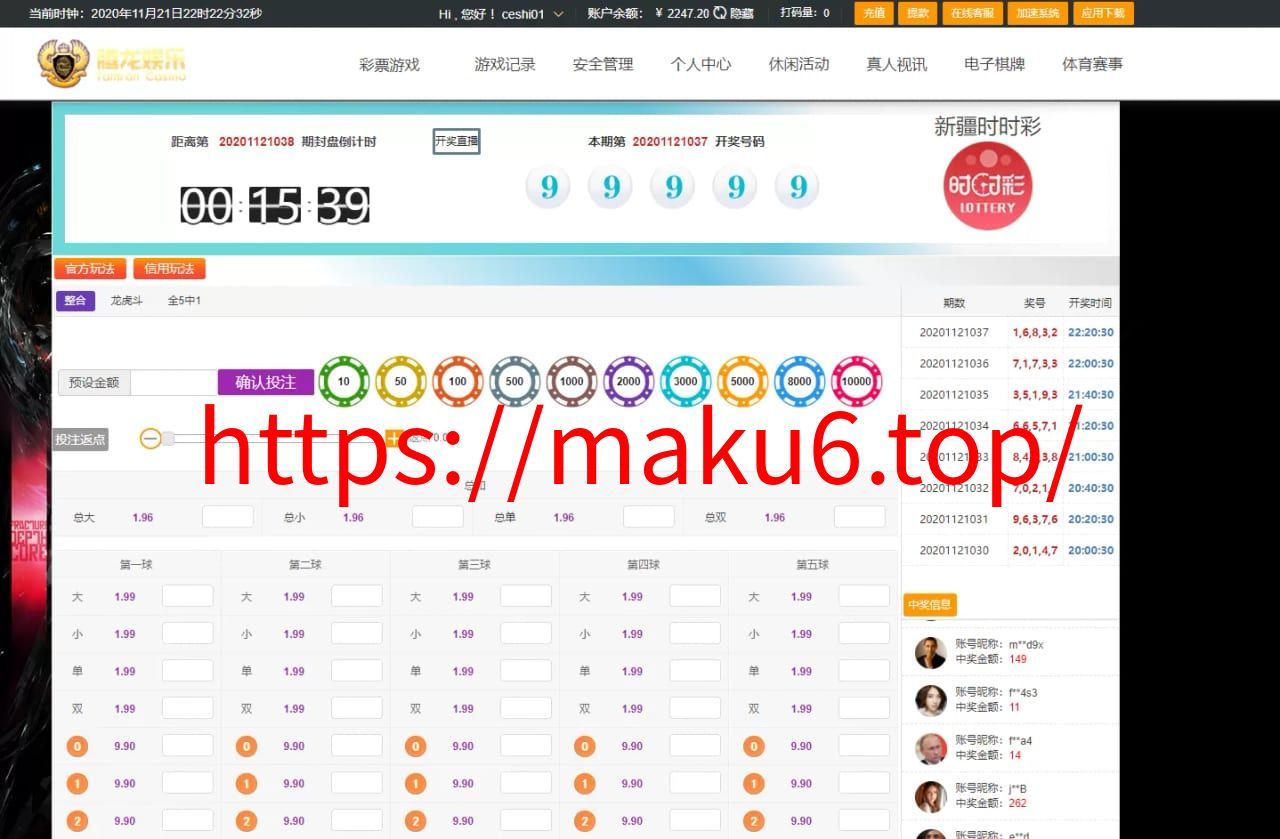Screen dimensions: 1280x839
Task: Click the 预设金额 amount input field
Action: click(174, 382)
